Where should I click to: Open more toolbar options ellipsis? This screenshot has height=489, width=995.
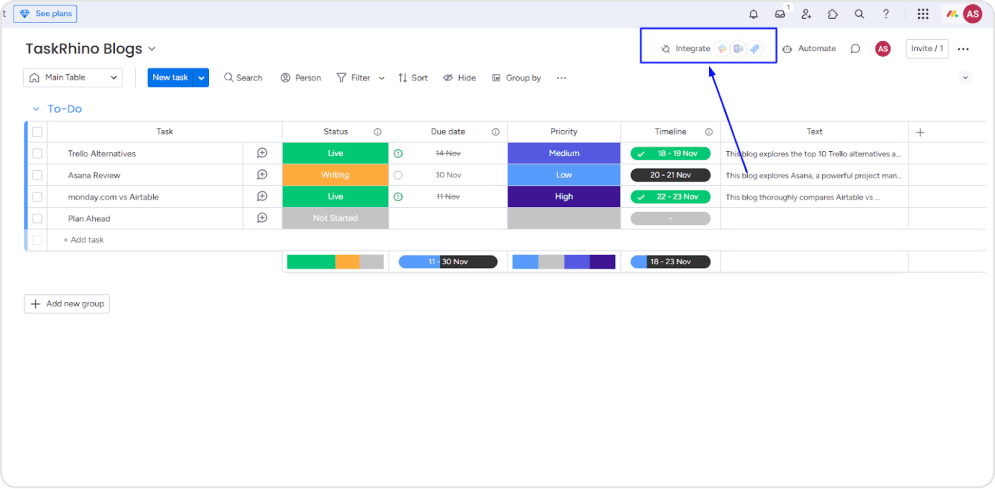coord(561,78)
